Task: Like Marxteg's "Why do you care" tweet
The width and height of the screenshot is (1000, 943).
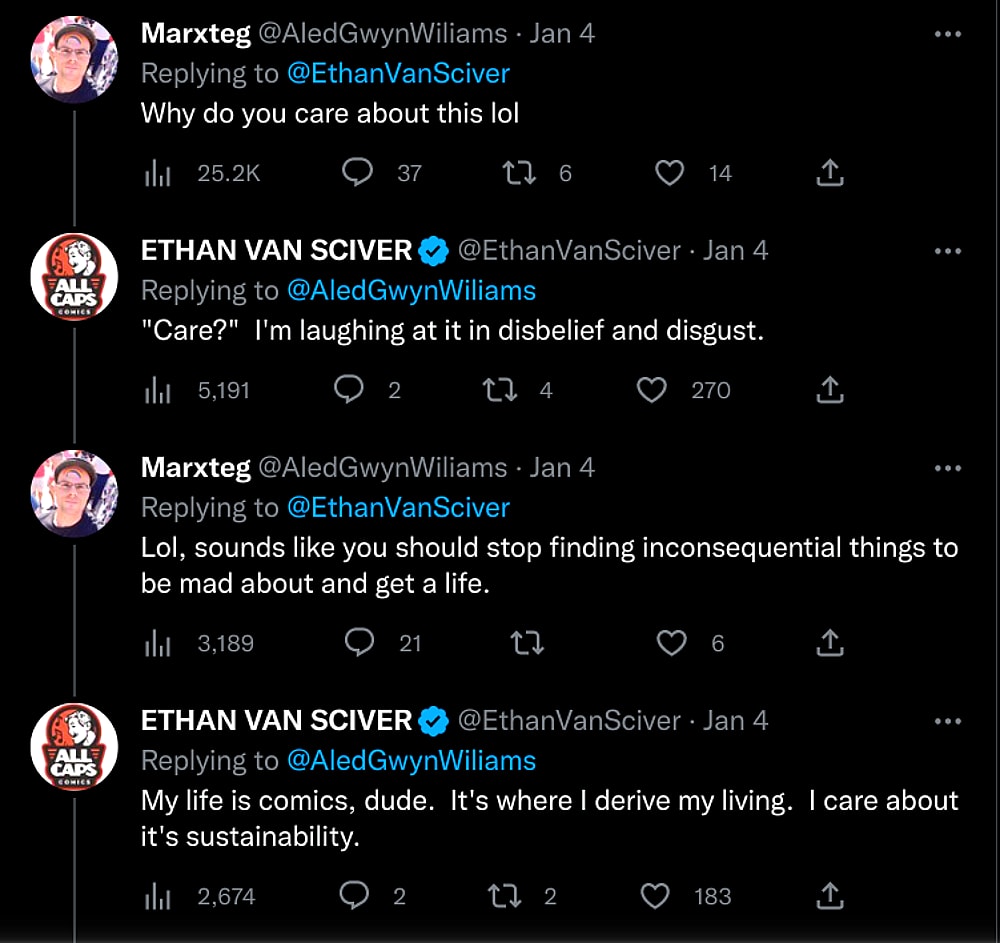Action: tap(669, 172)
